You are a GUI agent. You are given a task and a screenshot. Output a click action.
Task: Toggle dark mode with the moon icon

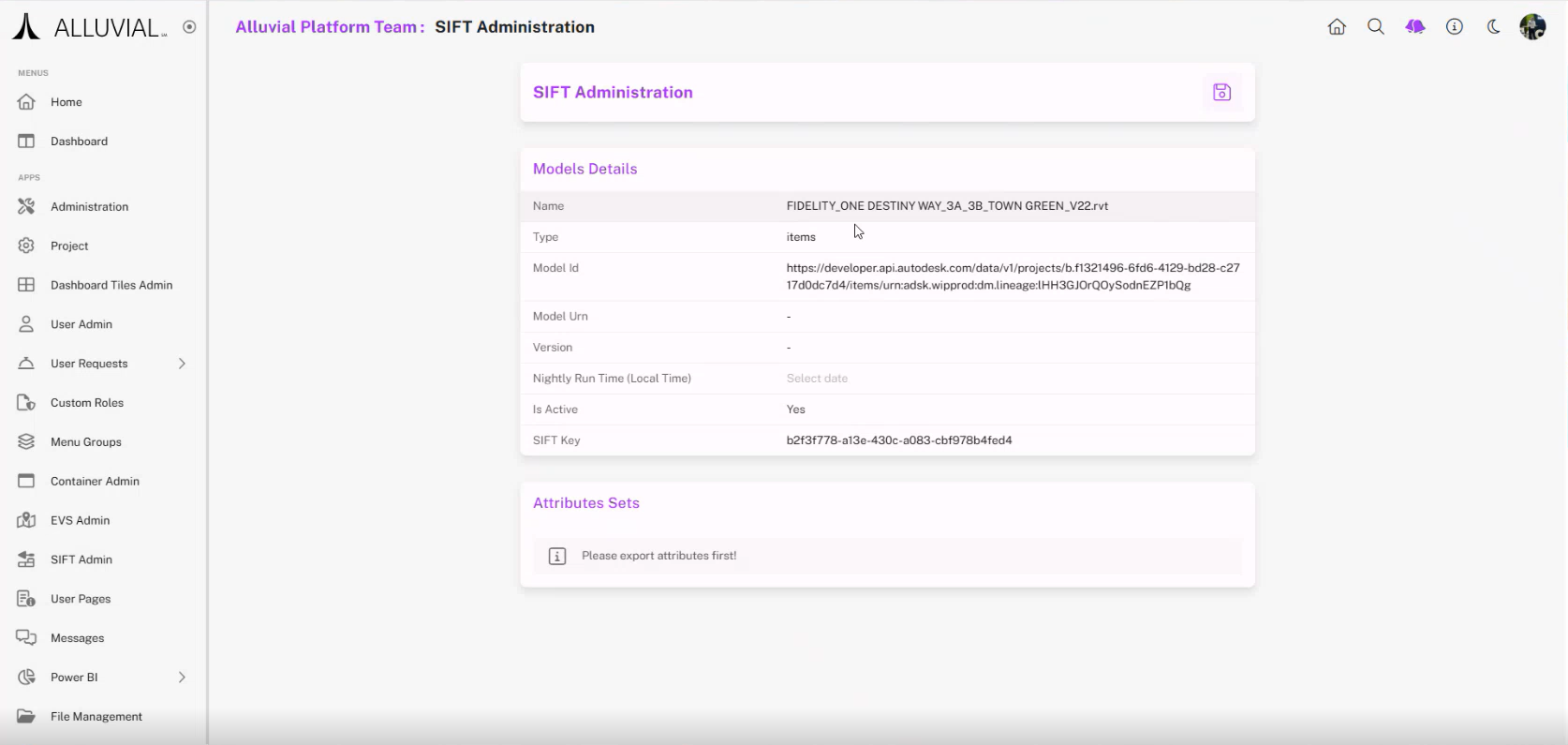[x=1493, y=27]
